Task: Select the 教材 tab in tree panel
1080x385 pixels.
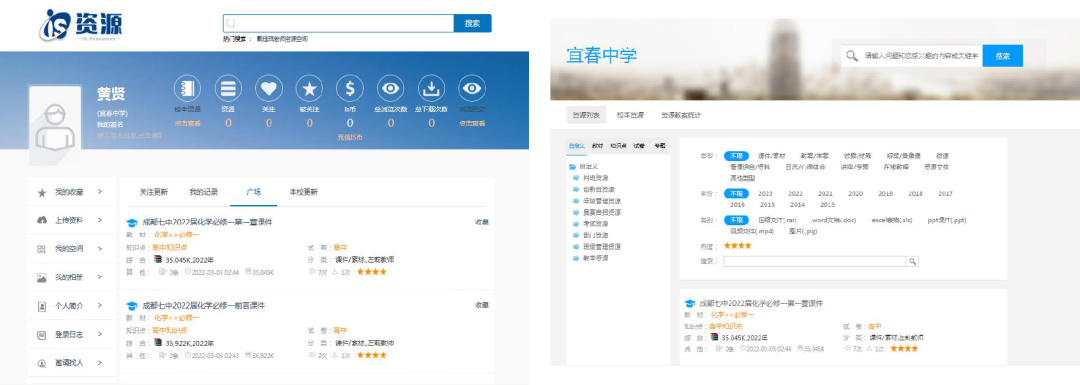Action: (x=598, y=146)
